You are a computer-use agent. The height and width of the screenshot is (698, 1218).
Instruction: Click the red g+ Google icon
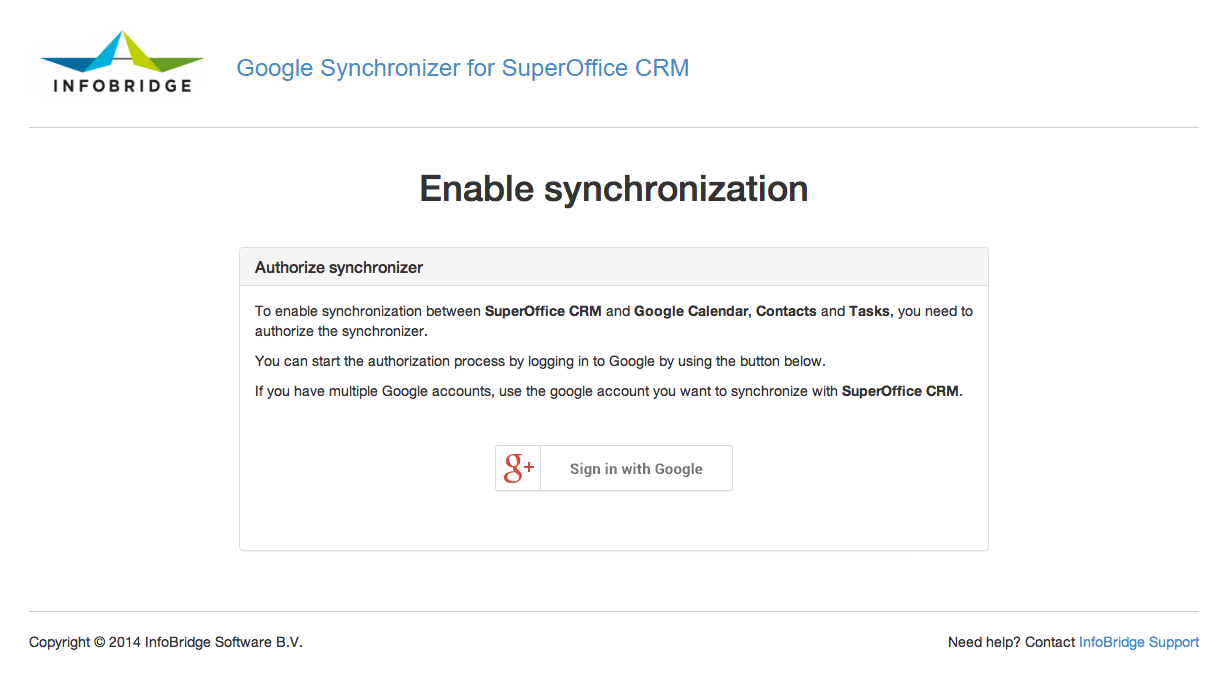(518, 468)
